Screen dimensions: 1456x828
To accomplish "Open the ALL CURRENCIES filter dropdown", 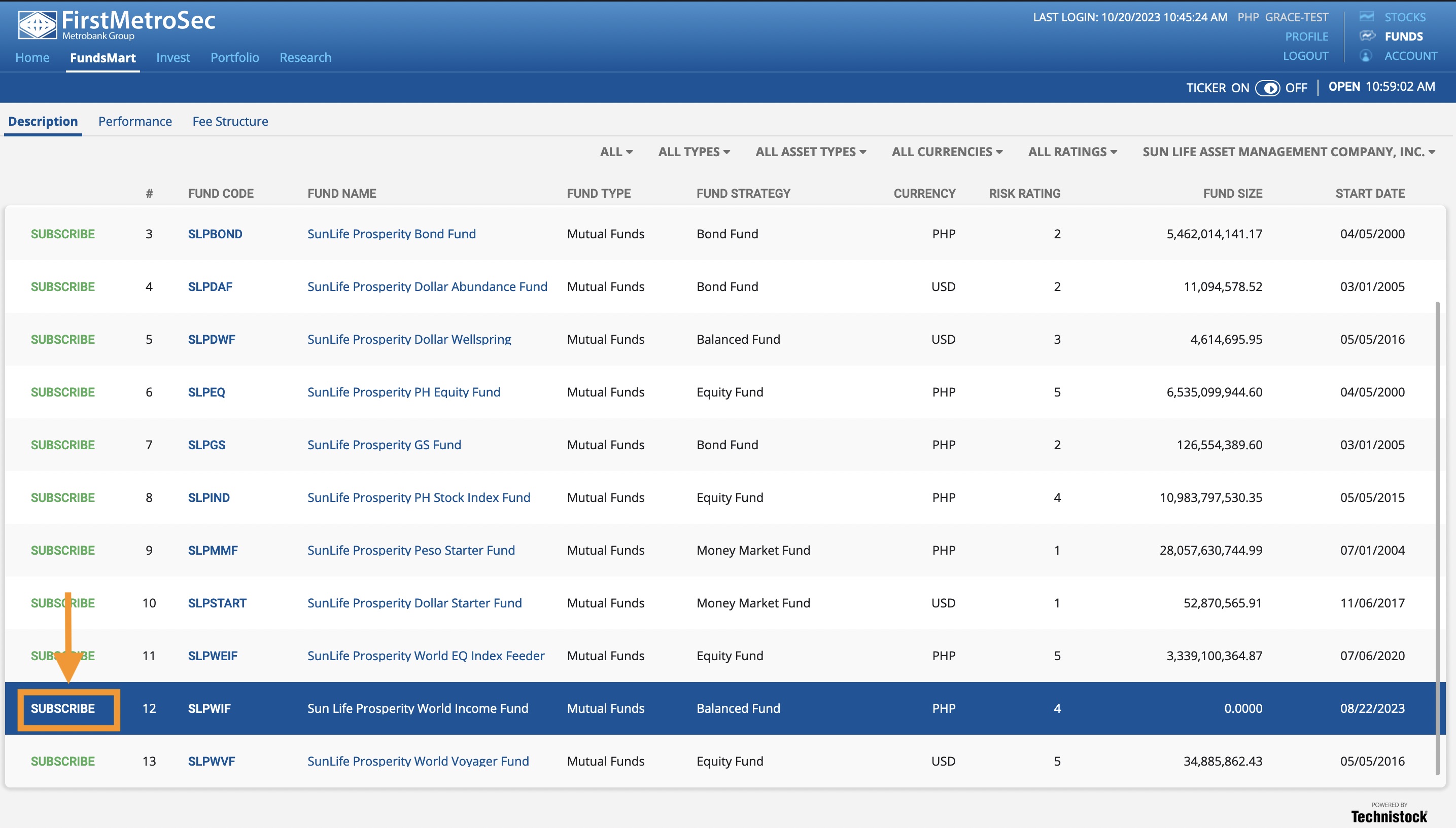I will coord(947,152).
